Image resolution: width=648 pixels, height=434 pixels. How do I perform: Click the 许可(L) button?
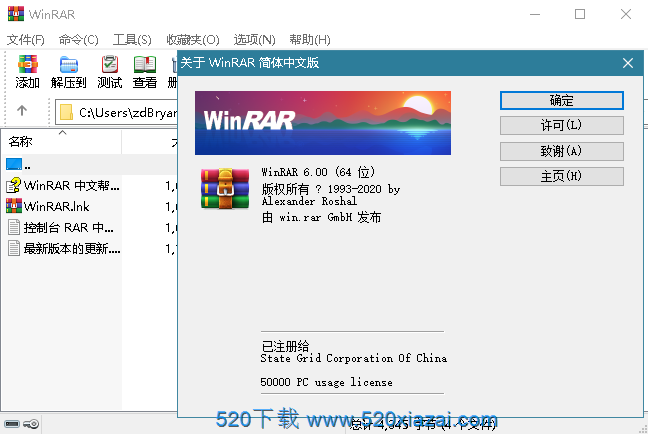pos(562,125)
